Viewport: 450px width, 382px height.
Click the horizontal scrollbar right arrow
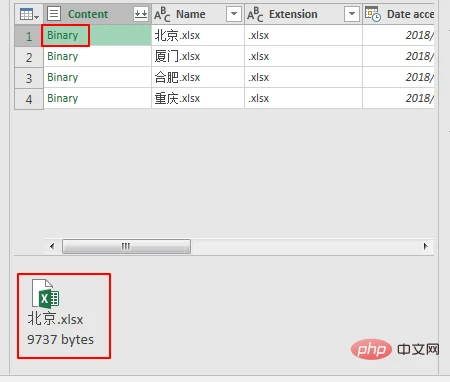coord(426,246)
